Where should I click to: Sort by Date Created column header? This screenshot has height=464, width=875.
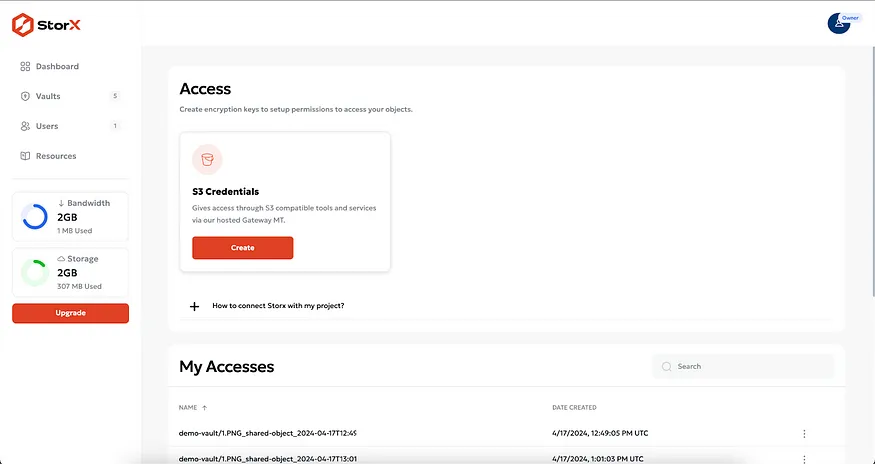click(x=574, y=408)
